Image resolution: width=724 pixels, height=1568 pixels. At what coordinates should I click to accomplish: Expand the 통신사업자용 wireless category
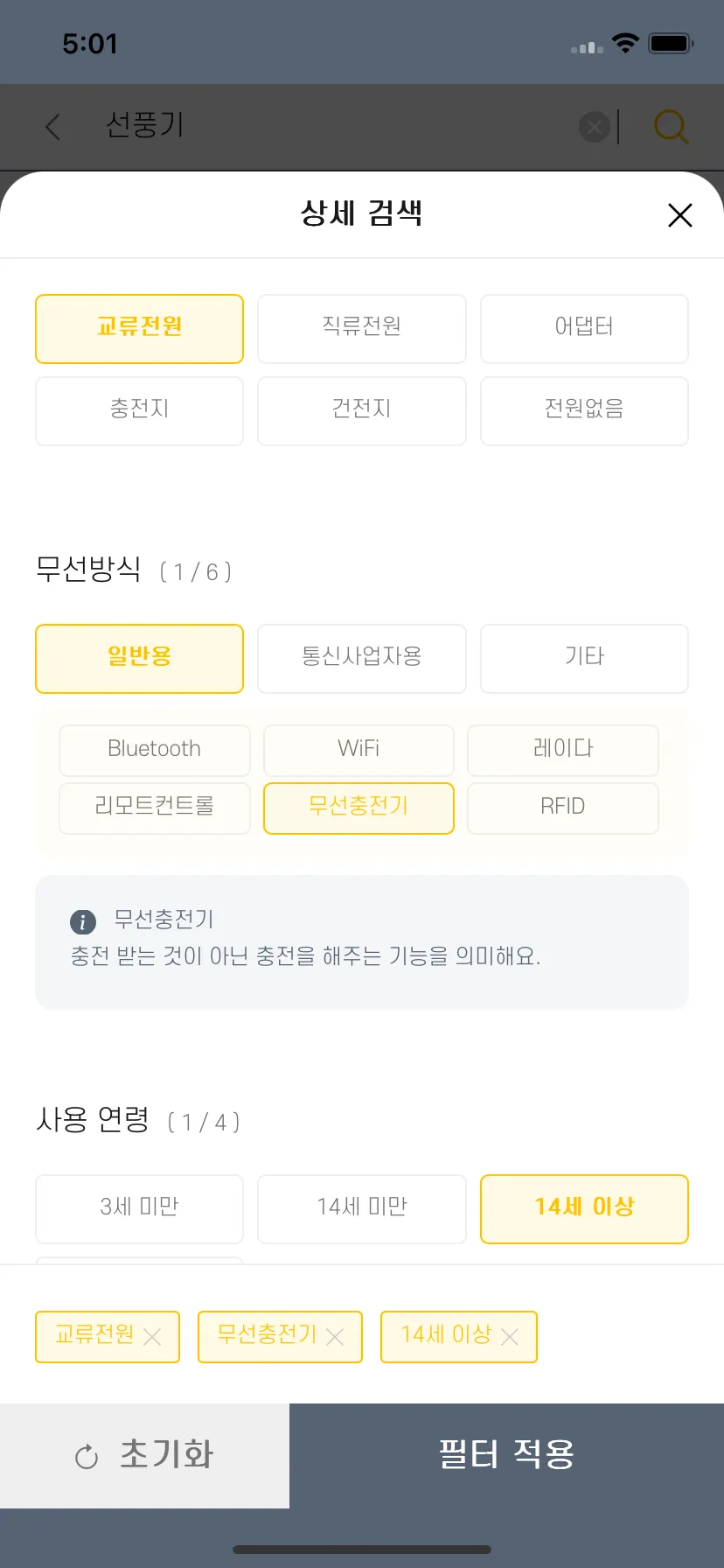361,659
